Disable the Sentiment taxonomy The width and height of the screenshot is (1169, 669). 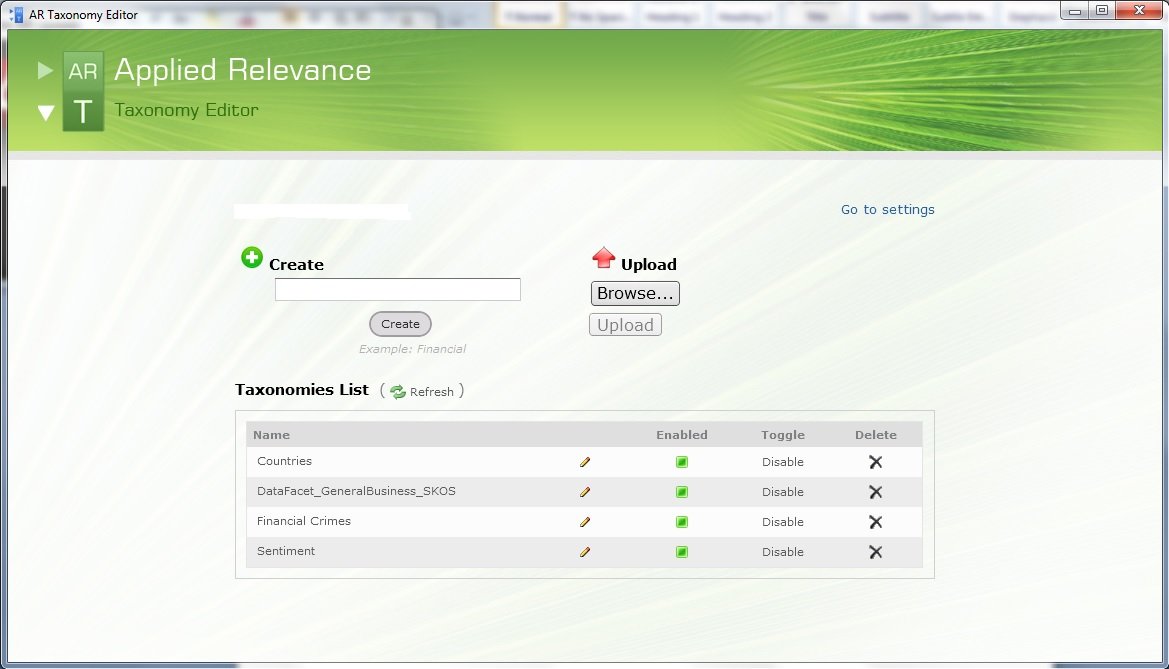(783, 552)
